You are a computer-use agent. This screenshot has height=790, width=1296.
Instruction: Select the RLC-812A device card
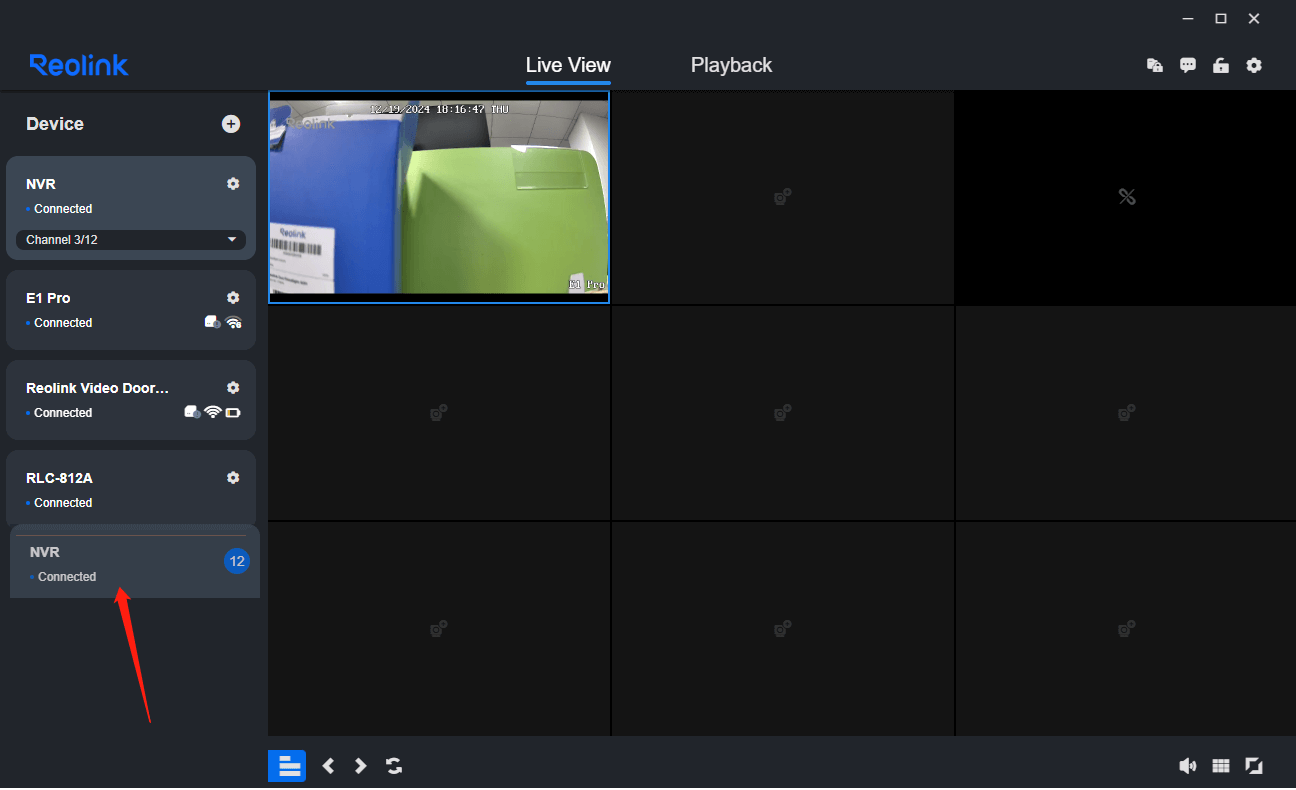[x=131, y=487]
